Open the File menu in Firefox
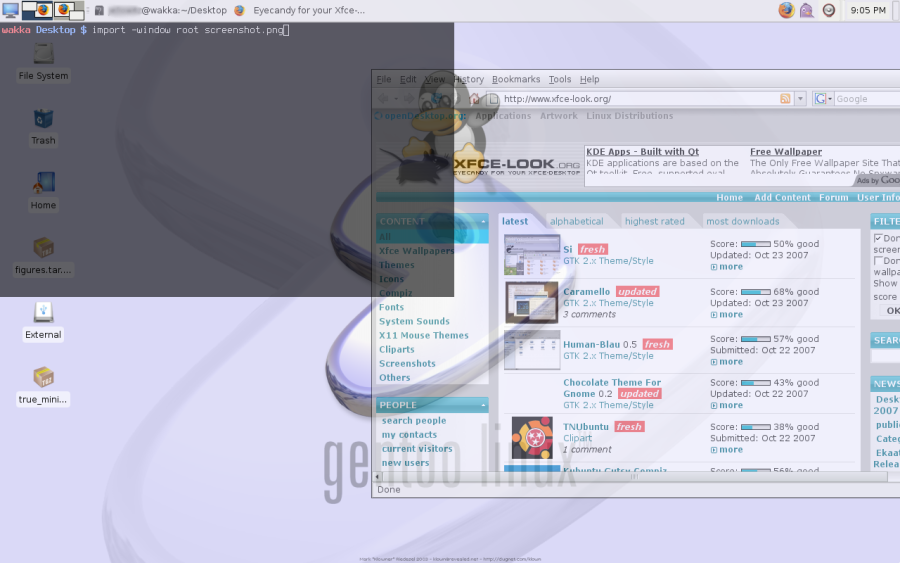The width and height of the screenshot is (900, 563). click(383, 79)
